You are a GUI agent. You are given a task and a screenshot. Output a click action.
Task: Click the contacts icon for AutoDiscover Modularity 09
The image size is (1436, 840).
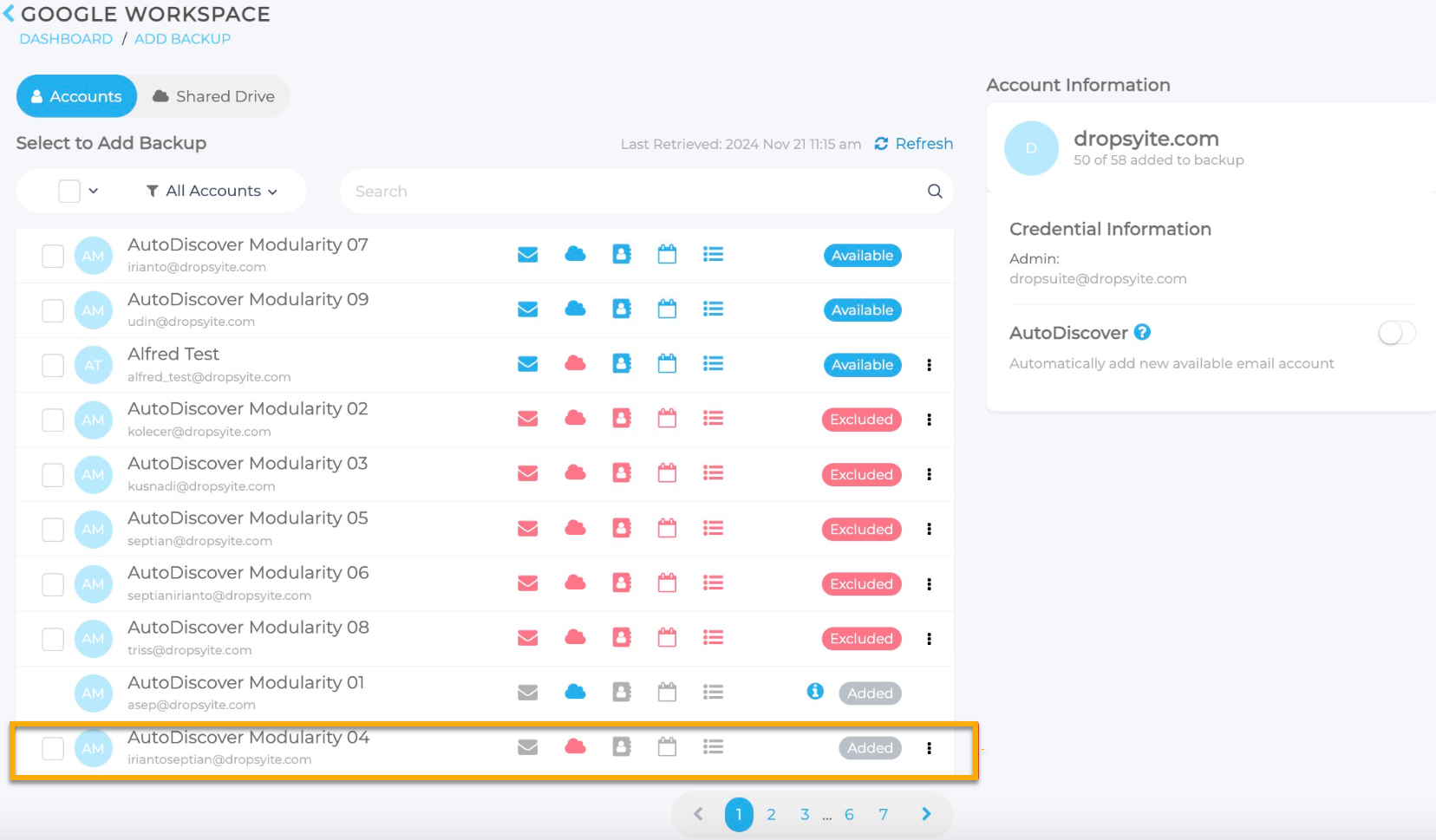tap(622, 309)
